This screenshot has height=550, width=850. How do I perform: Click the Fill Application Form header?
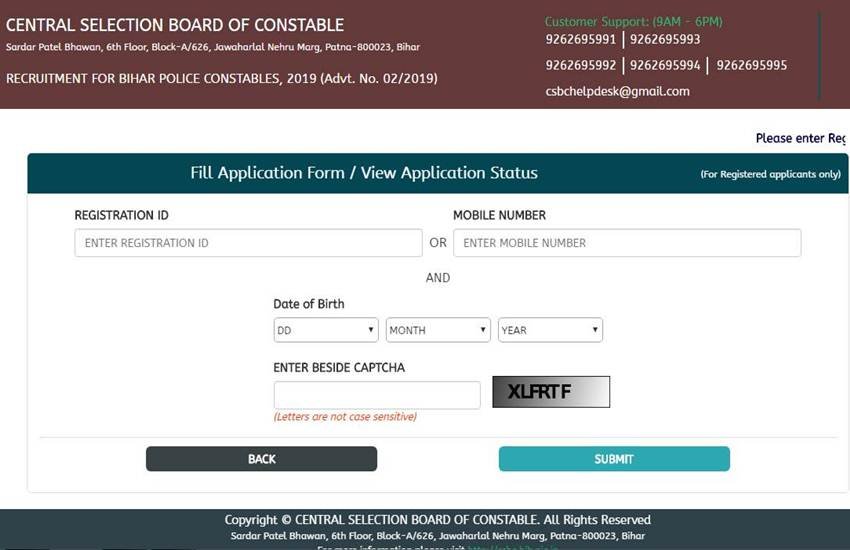click(x=364, y=173)
